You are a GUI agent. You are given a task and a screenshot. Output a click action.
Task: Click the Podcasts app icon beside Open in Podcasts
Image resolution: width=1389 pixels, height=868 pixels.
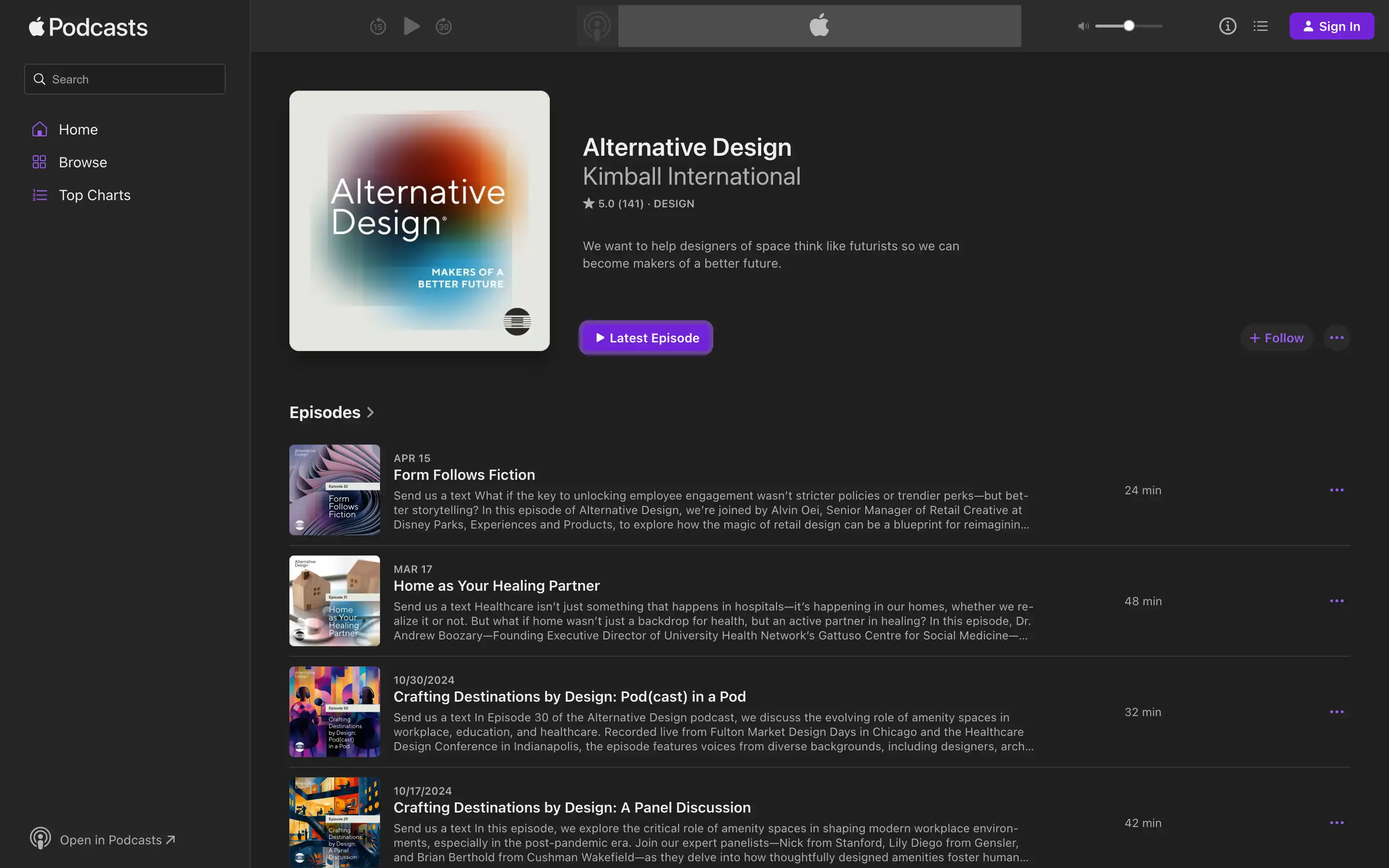[x=40, y=839]
